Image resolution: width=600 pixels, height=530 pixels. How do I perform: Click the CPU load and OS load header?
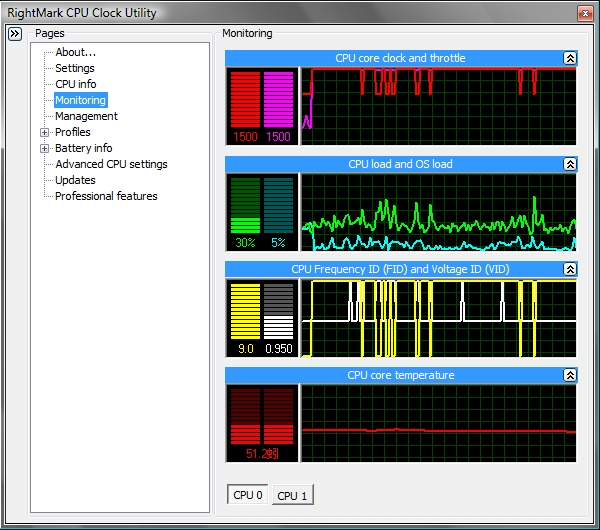(x=400, y=164)
